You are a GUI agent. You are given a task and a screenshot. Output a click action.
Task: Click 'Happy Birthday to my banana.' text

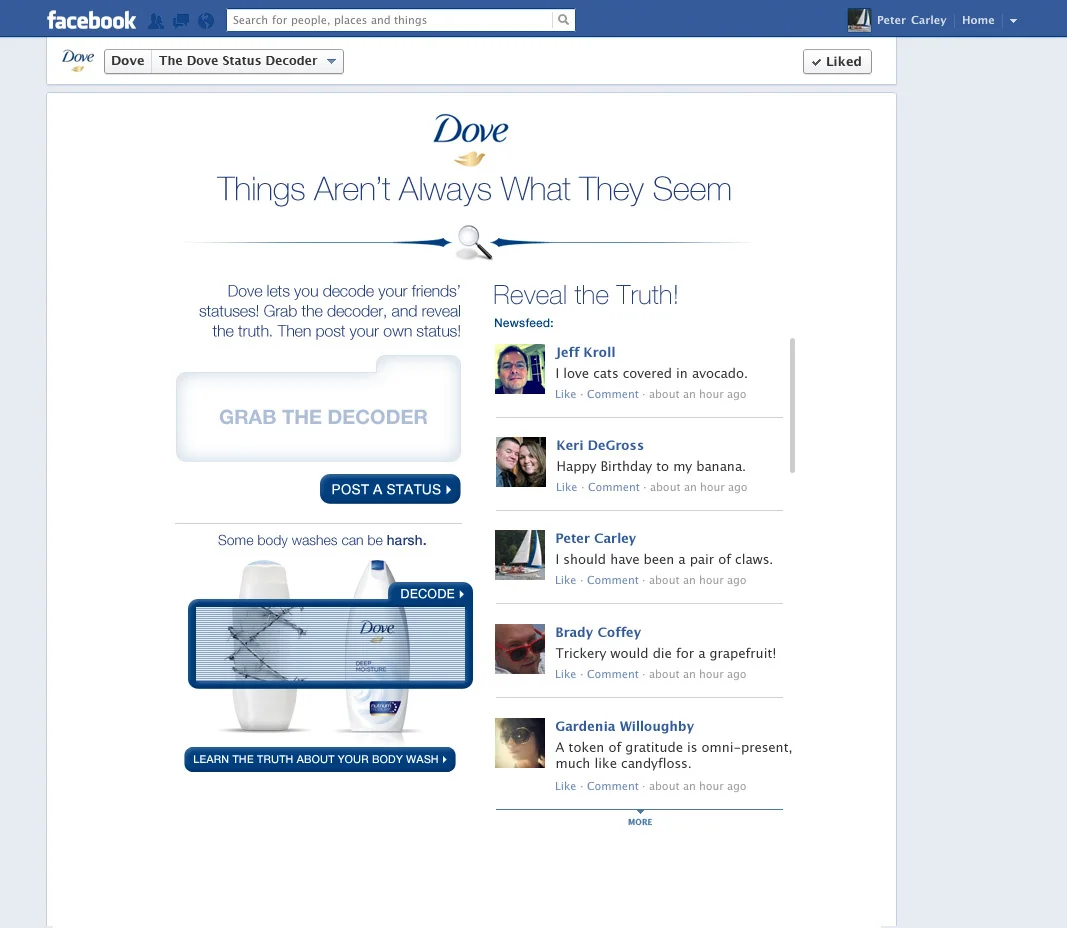651,466
